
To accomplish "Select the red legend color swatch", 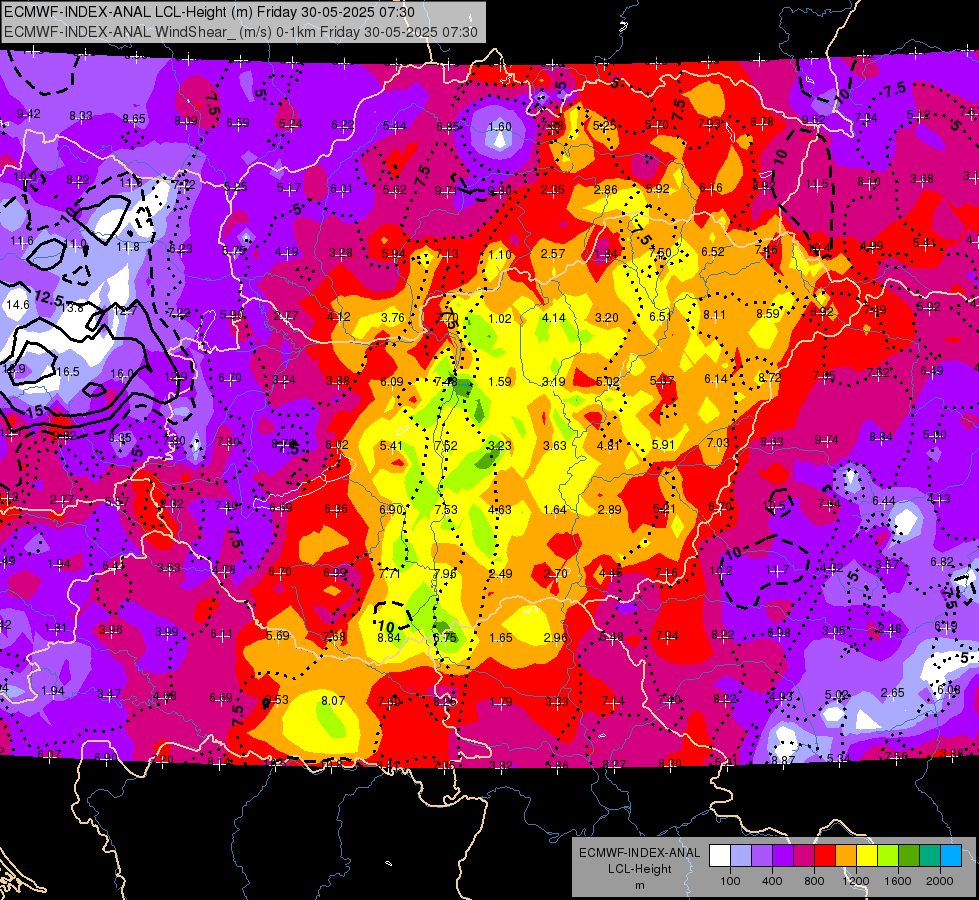I will coord(825,856).
